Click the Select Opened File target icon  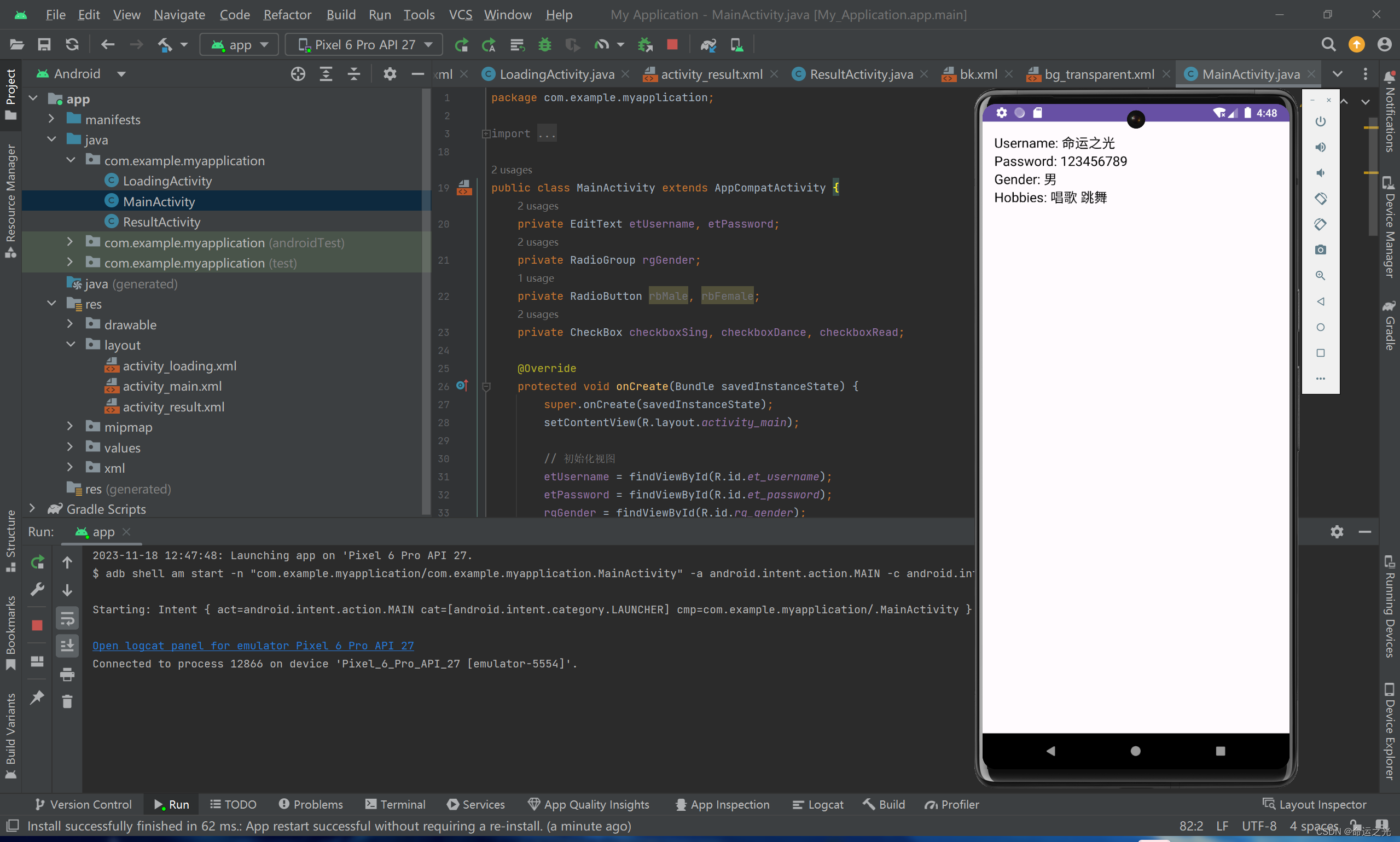coord(298,74)
